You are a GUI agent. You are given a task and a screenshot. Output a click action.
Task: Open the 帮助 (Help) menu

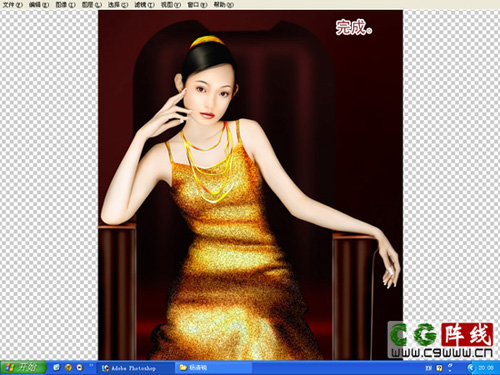[x=224, y=5]
